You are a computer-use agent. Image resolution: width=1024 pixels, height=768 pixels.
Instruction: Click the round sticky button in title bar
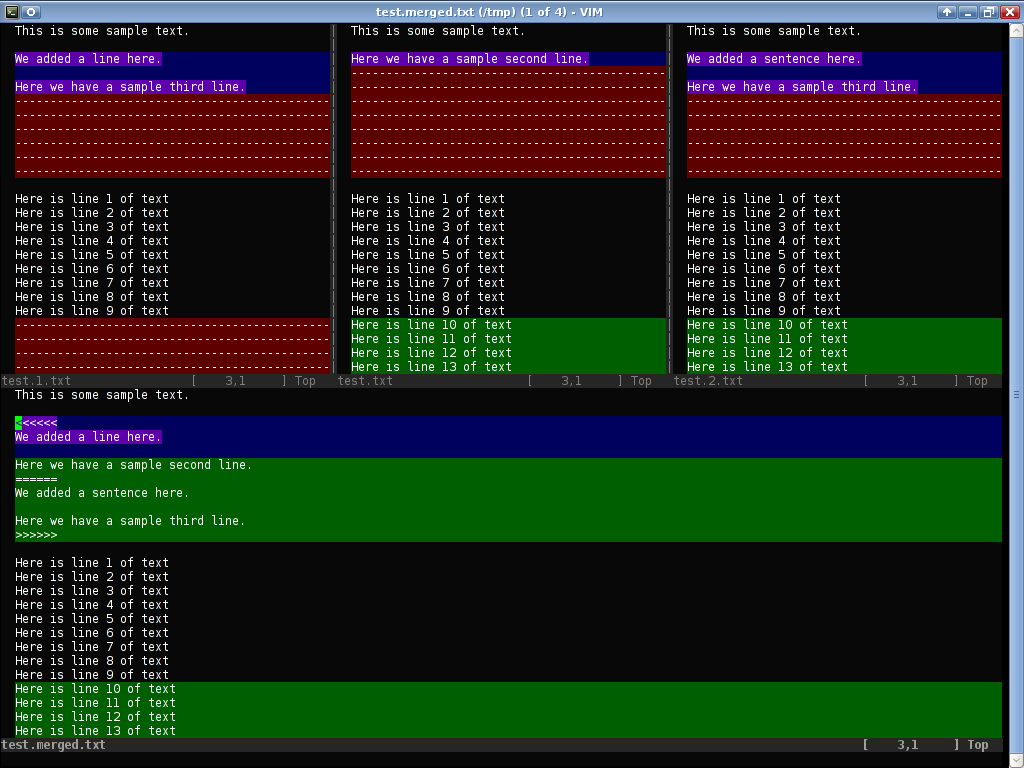point(31,12)
